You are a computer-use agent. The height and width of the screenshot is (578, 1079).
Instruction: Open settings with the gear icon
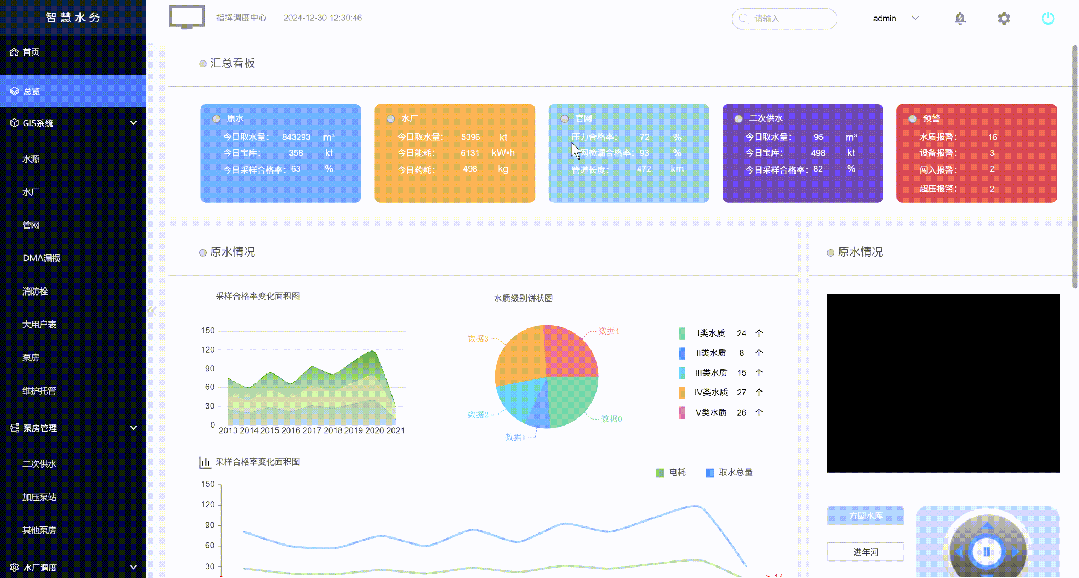pyautogui.click(x=1004, y=19)
